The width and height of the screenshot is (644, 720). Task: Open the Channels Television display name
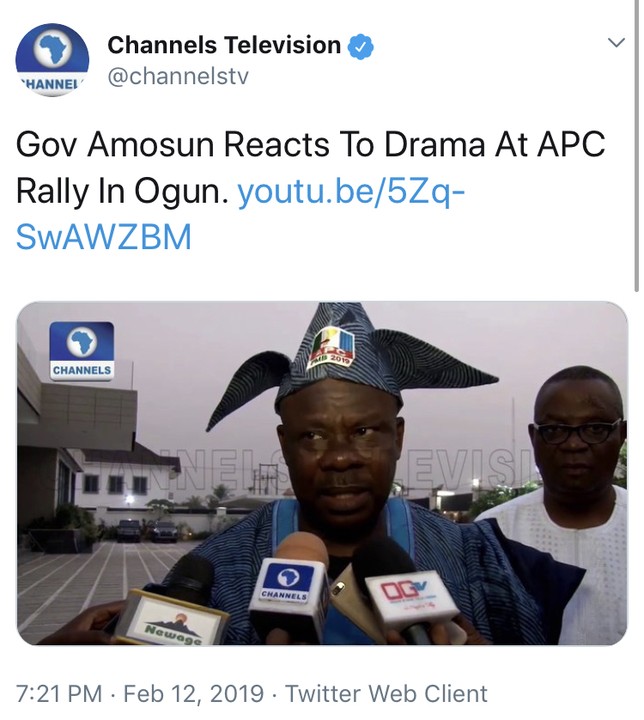[224, 45]
